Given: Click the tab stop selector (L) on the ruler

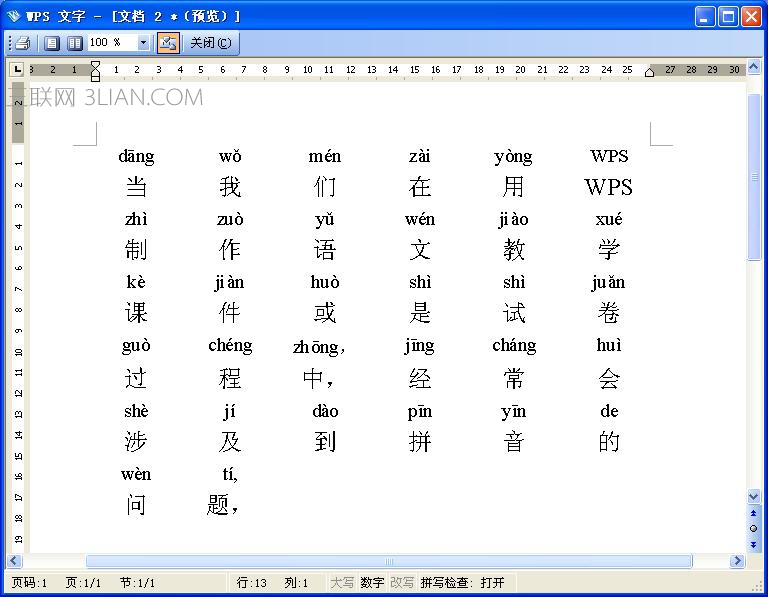Looking at the screenshot, I should pyautogui.click(x=17, y=69).
